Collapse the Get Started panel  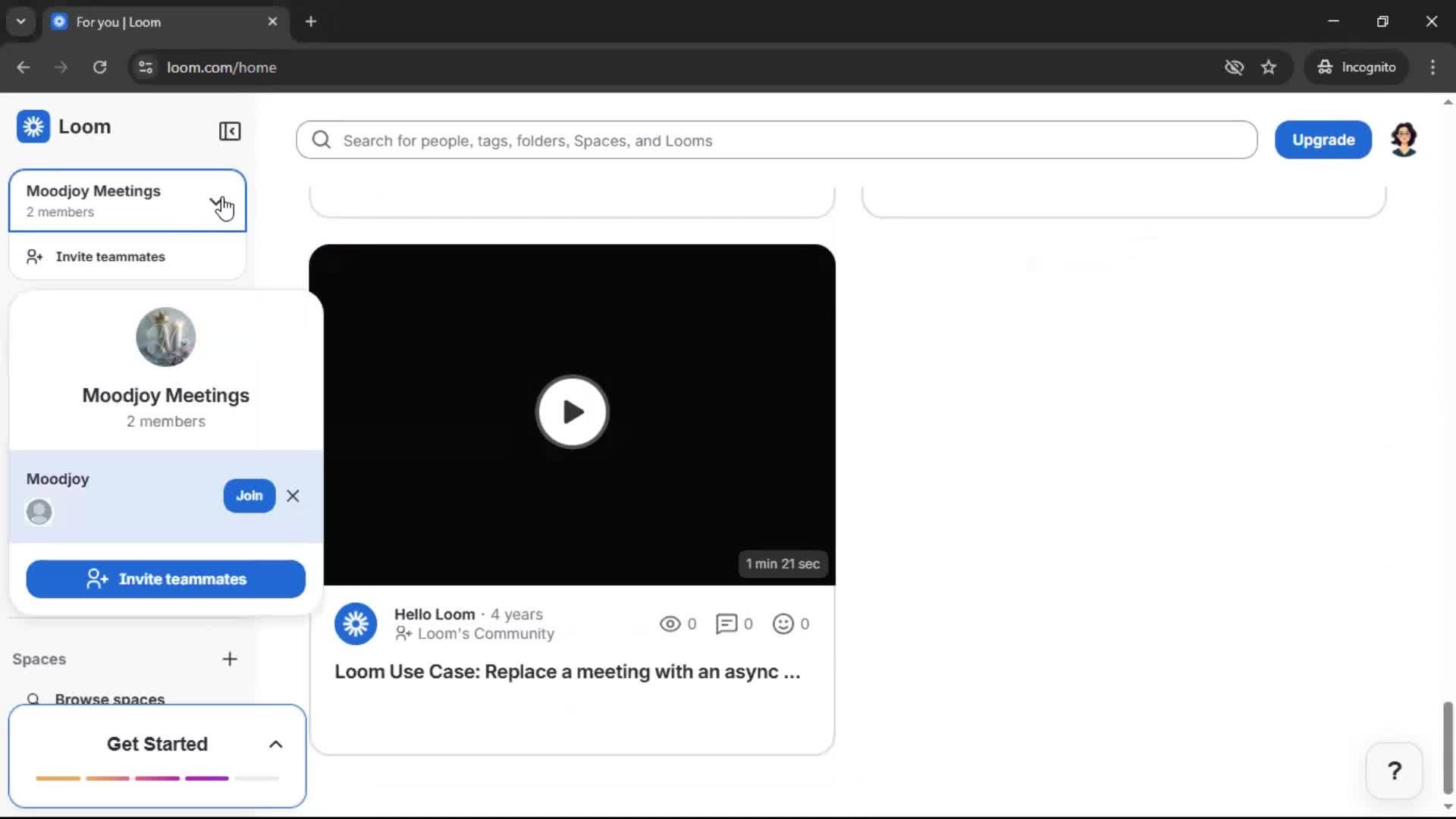click(275, 744)
